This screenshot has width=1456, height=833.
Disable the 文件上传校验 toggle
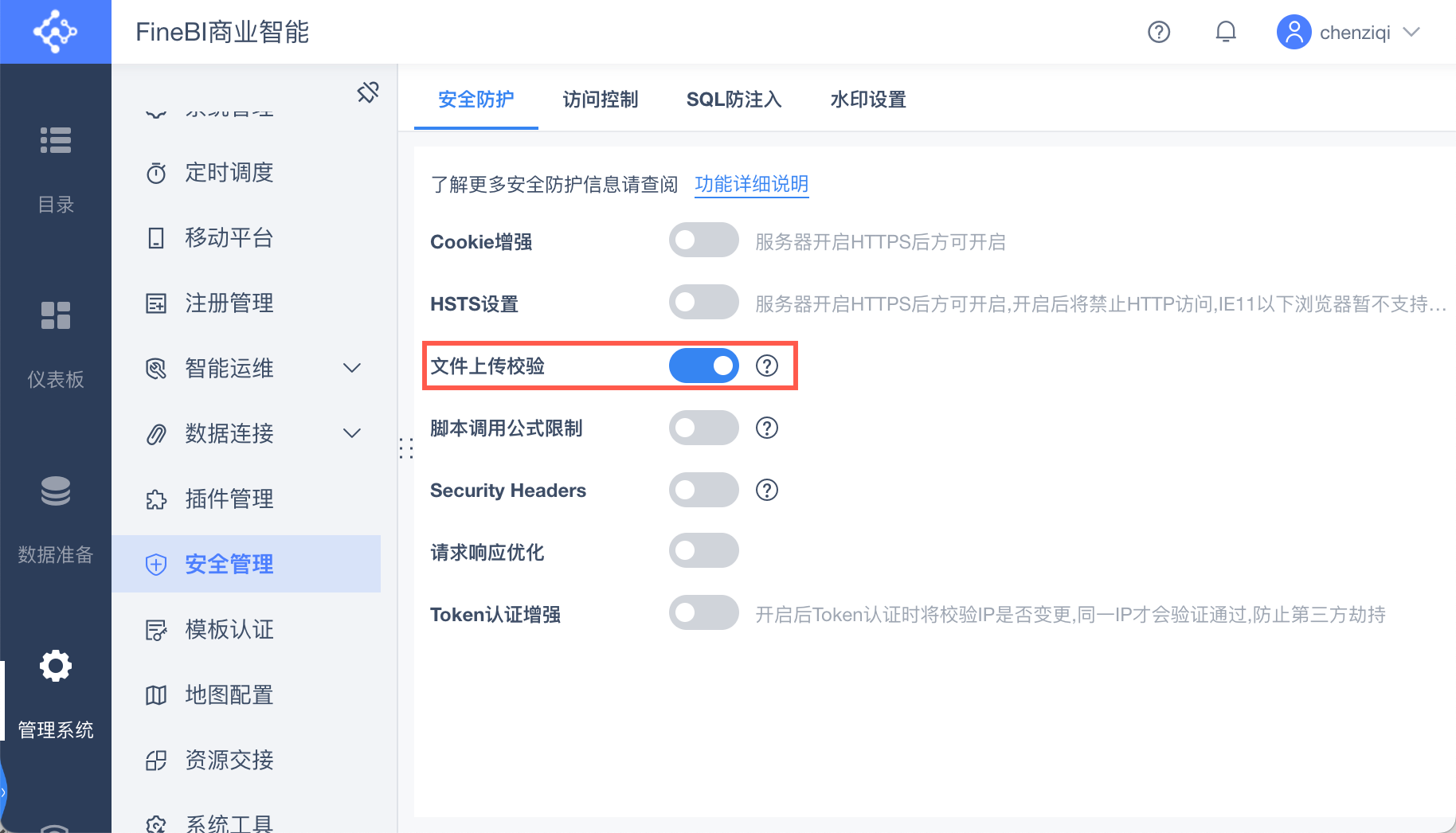pos(703,366)
